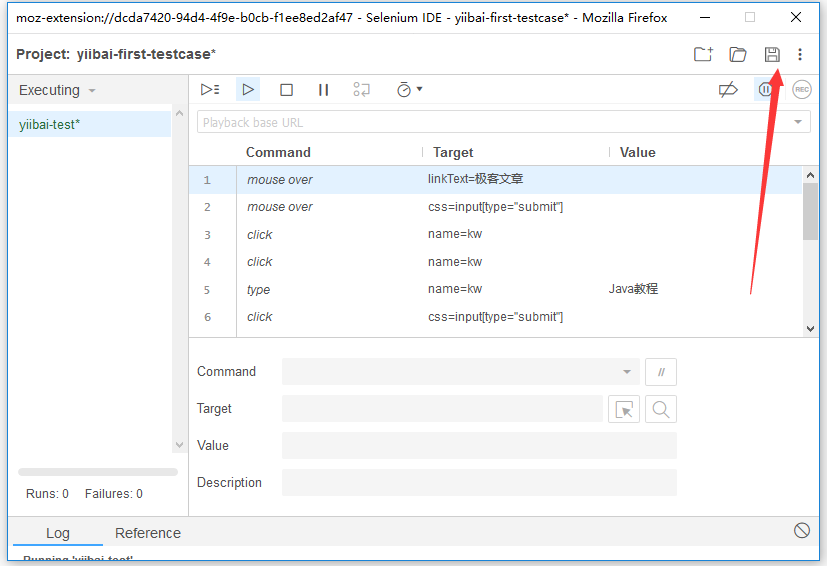Clear the log with the circle-slash icon
Image resolution: width=827 pixels, height=566 pixels.
tap(801, 530)
